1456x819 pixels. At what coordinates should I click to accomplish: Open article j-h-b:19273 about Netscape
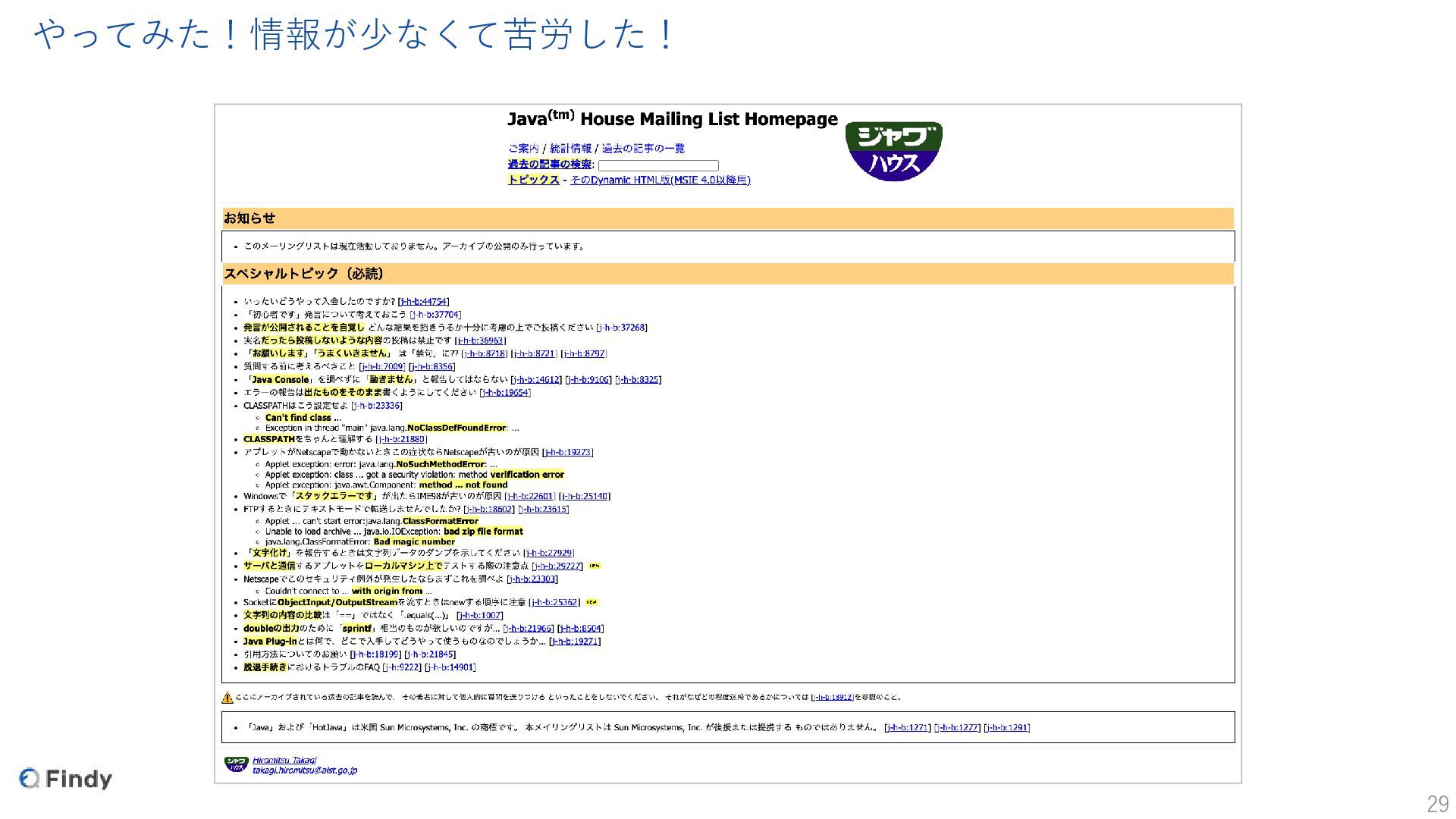pos(567,452)
